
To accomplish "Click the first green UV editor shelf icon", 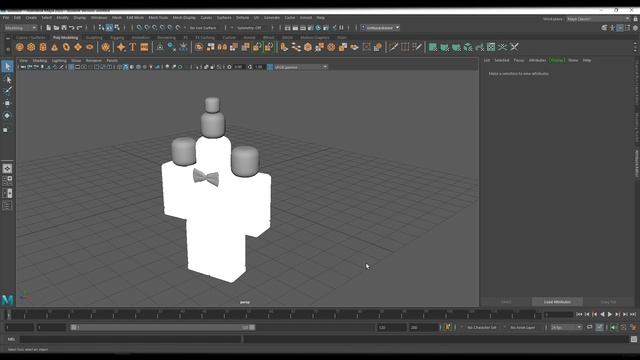I will pyautogui.click(x=433, y=47).
